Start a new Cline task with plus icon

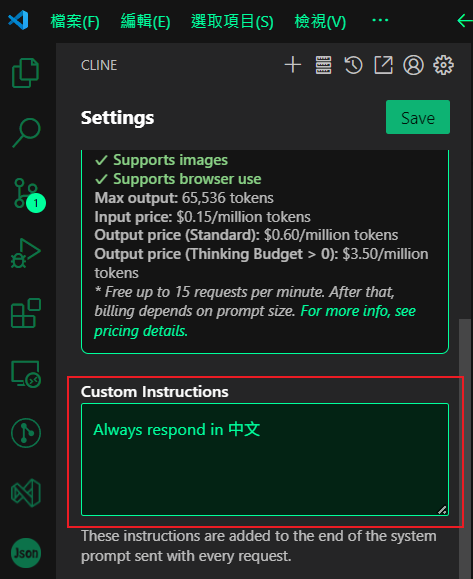tap(293, 65)
